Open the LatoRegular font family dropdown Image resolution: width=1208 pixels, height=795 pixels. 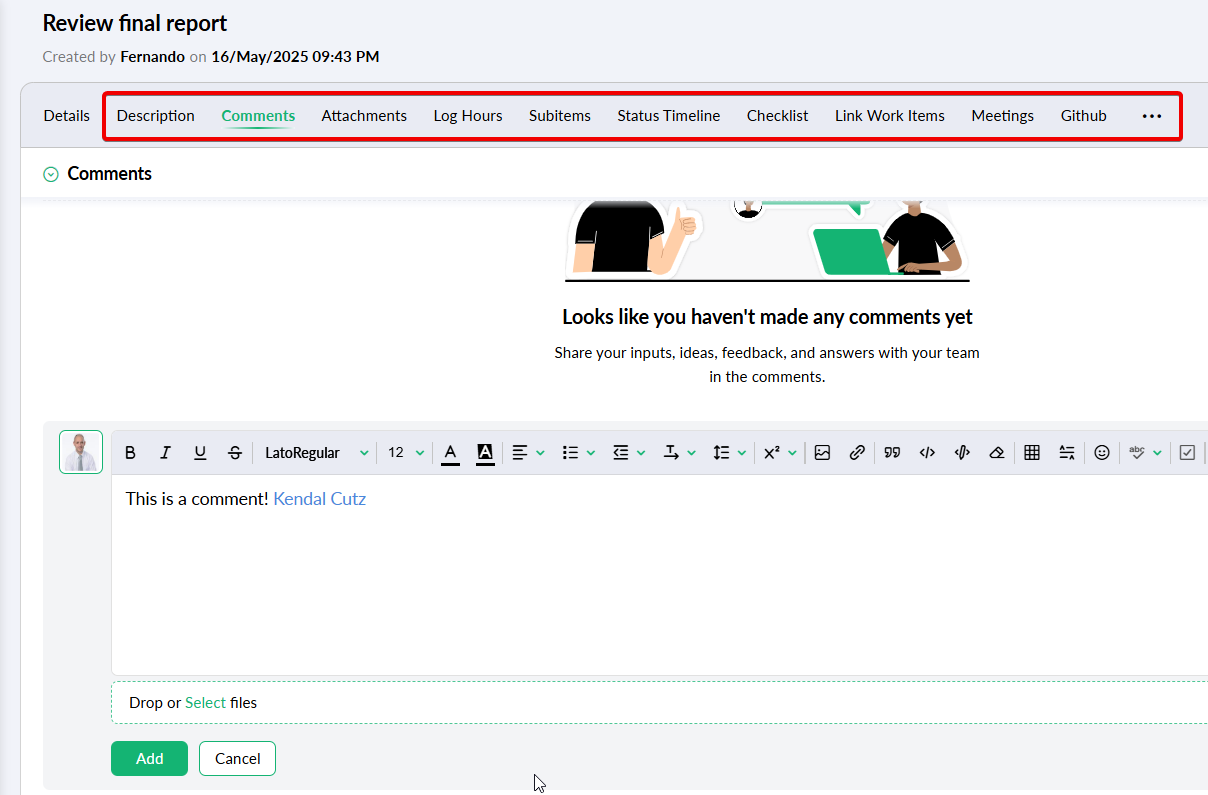316,453
